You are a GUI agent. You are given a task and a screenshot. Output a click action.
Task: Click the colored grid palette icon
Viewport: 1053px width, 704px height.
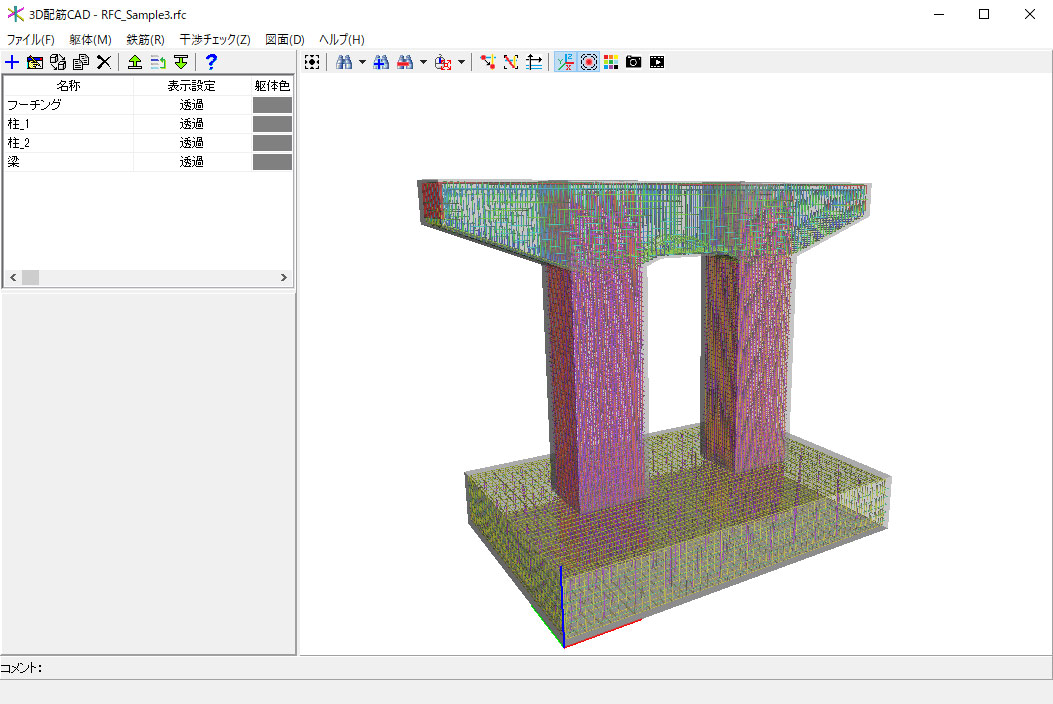click(611, 62)
